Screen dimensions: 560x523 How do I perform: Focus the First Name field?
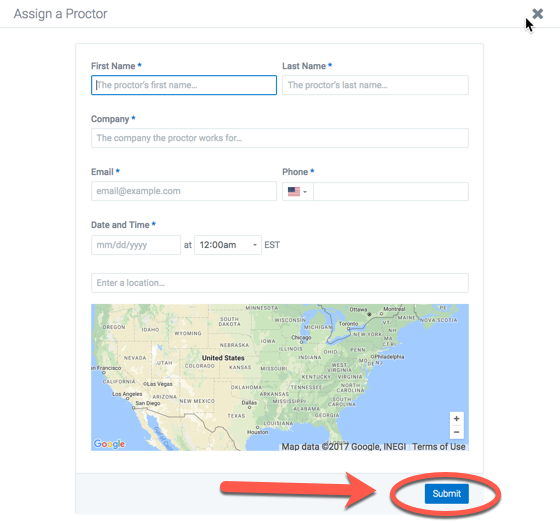(184, 85)
